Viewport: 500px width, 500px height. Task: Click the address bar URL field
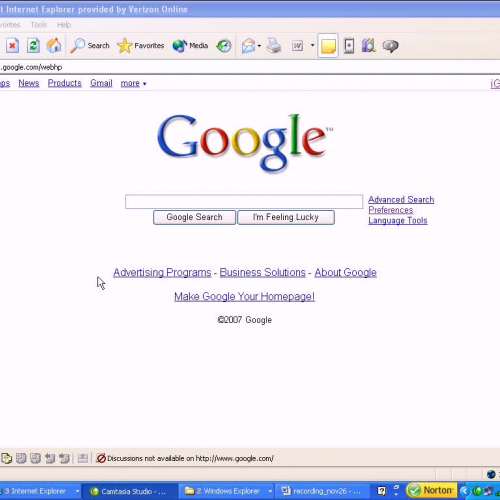250,67
